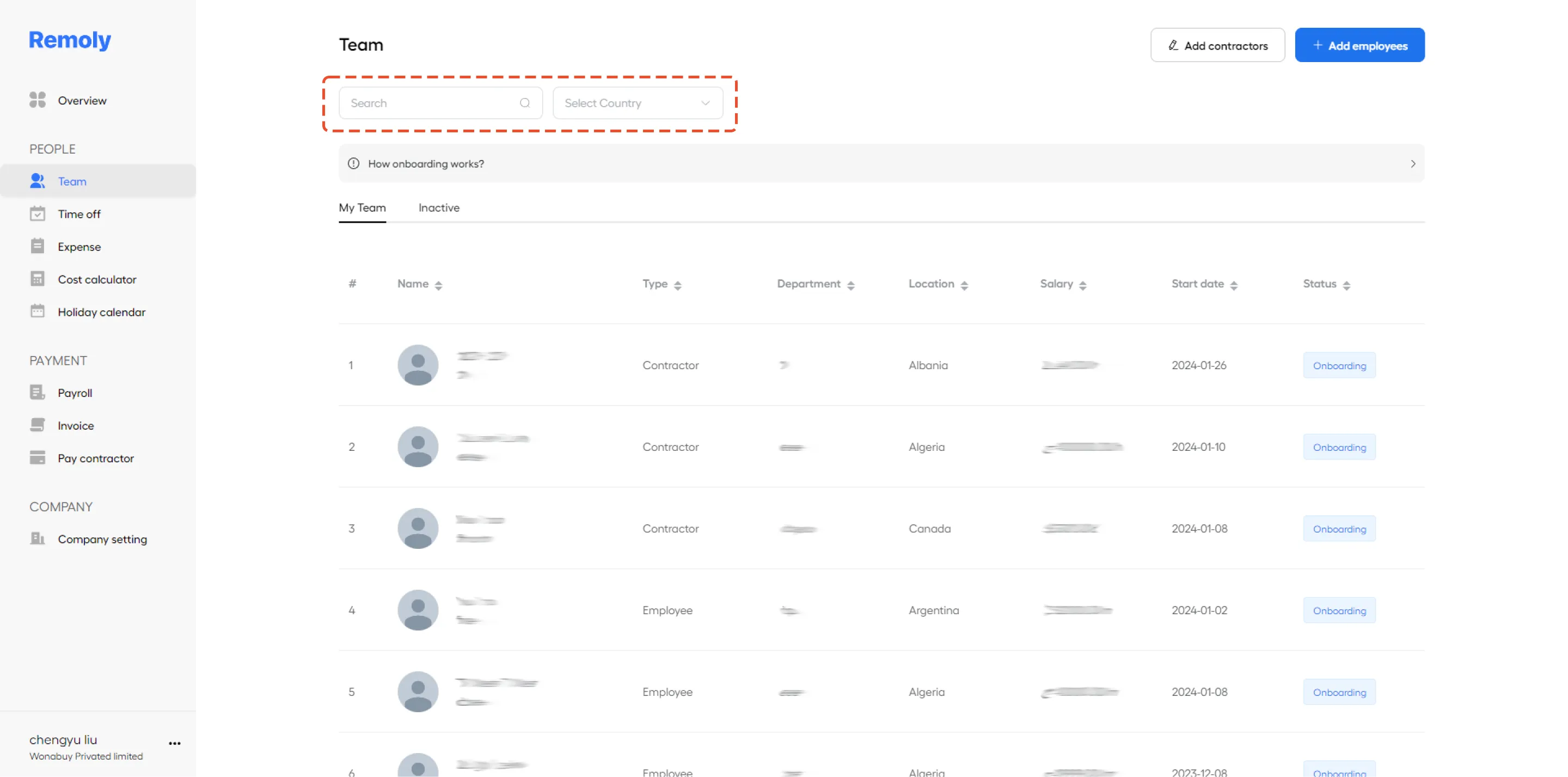Click the chengyu liu account name
This screenshot has height=777, width=1568.
point(63,739)
